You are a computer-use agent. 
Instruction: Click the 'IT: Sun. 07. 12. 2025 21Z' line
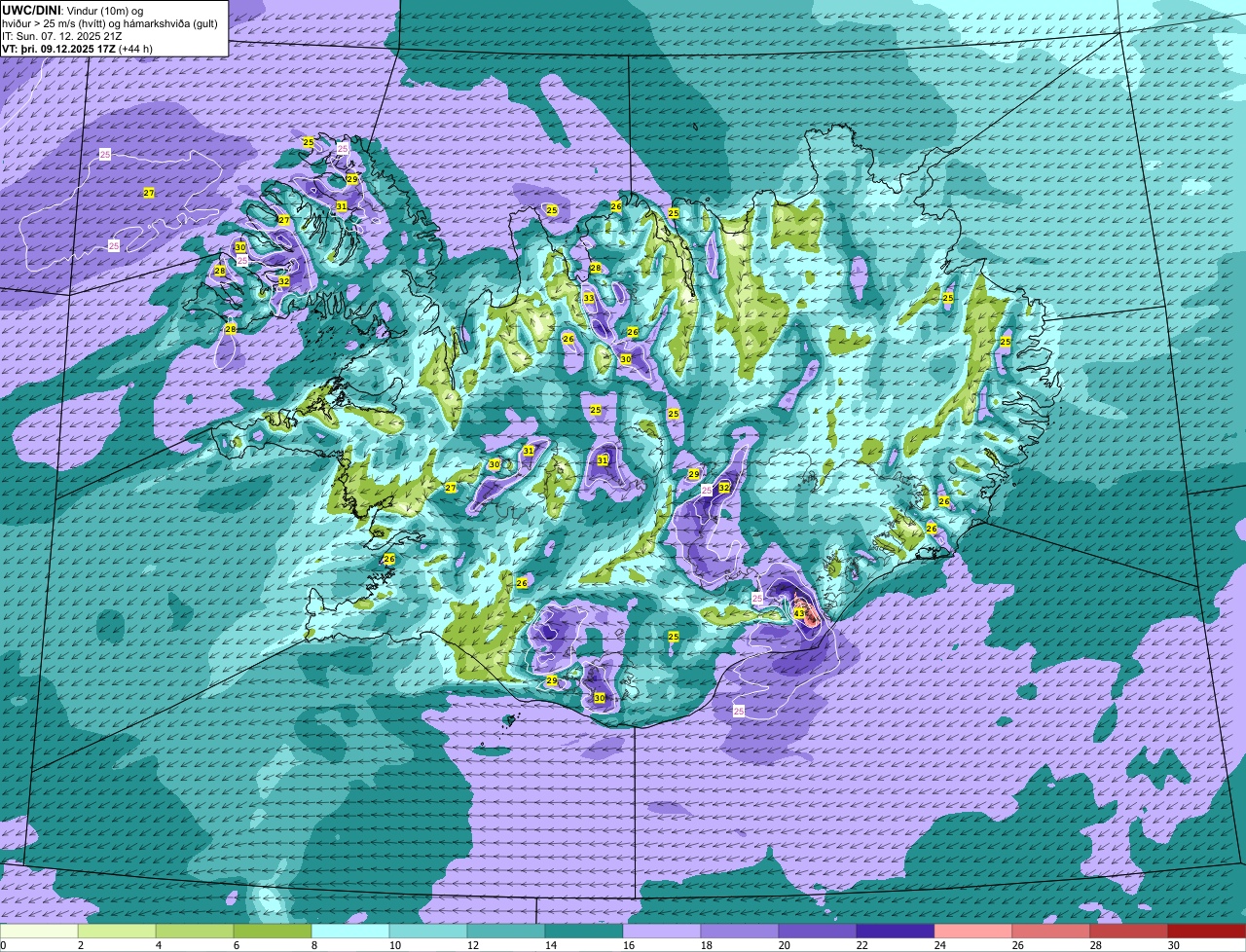[x=62, y=36]
